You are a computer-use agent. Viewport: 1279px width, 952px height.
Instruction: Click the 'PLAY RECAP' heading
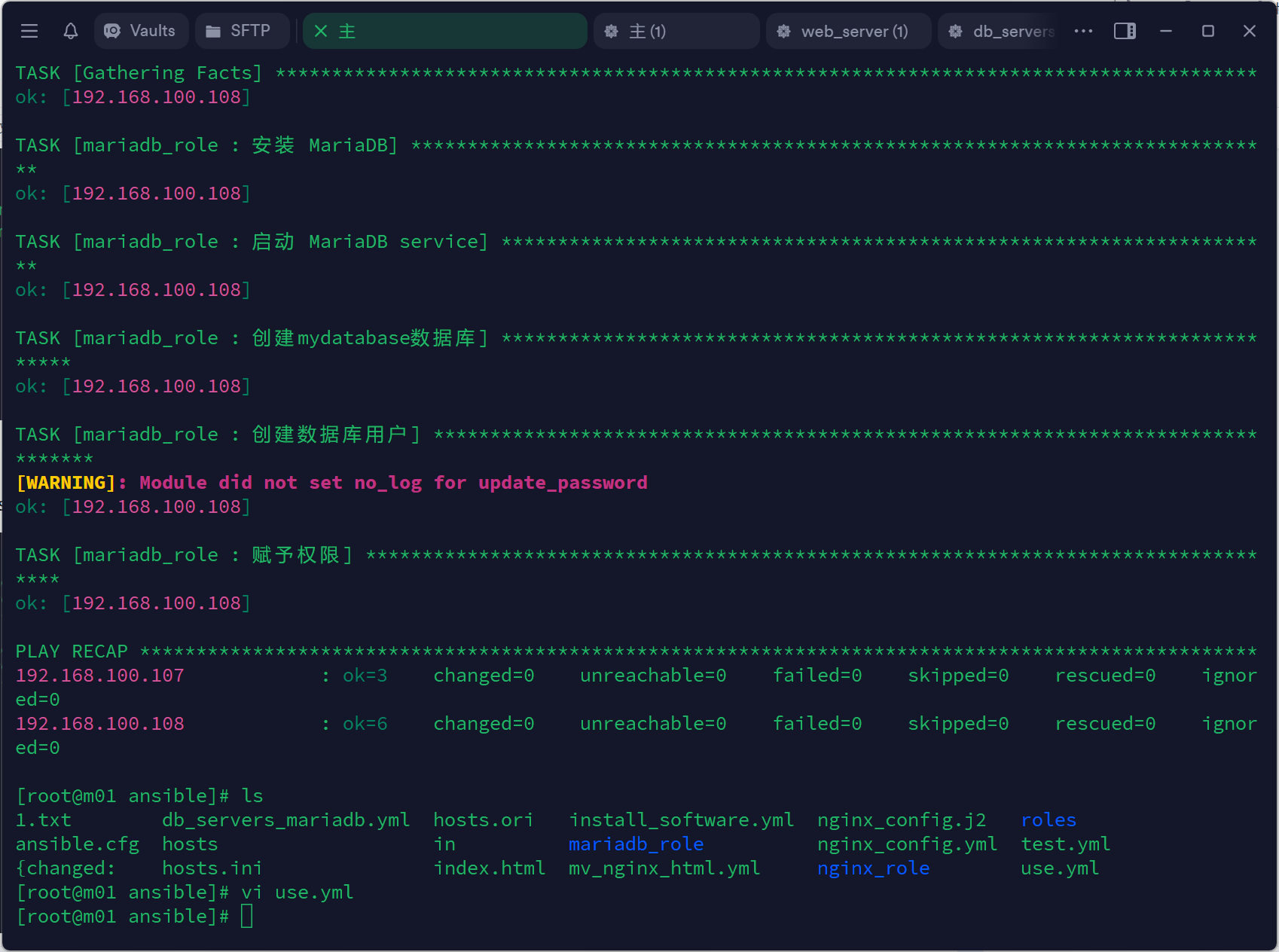(x=72, y=651)
